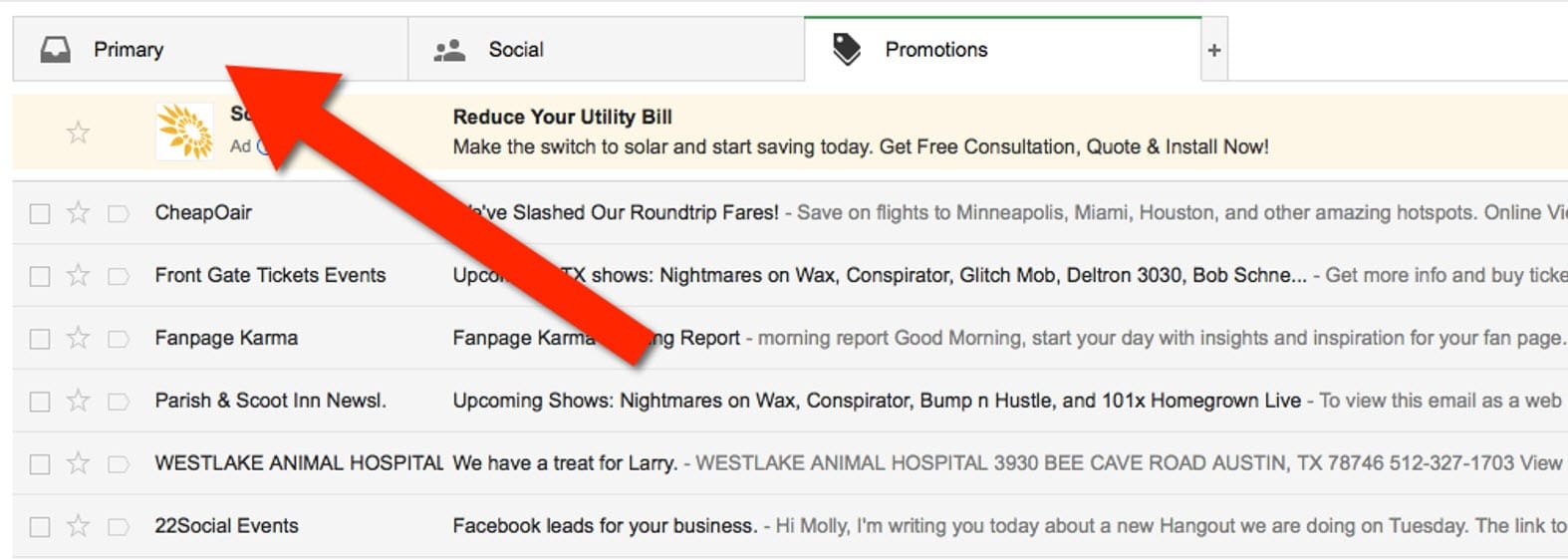This screenshot has height=559, width=1568.
Task: Mark Fanpage Karma email as important
Action: point(119,339)
